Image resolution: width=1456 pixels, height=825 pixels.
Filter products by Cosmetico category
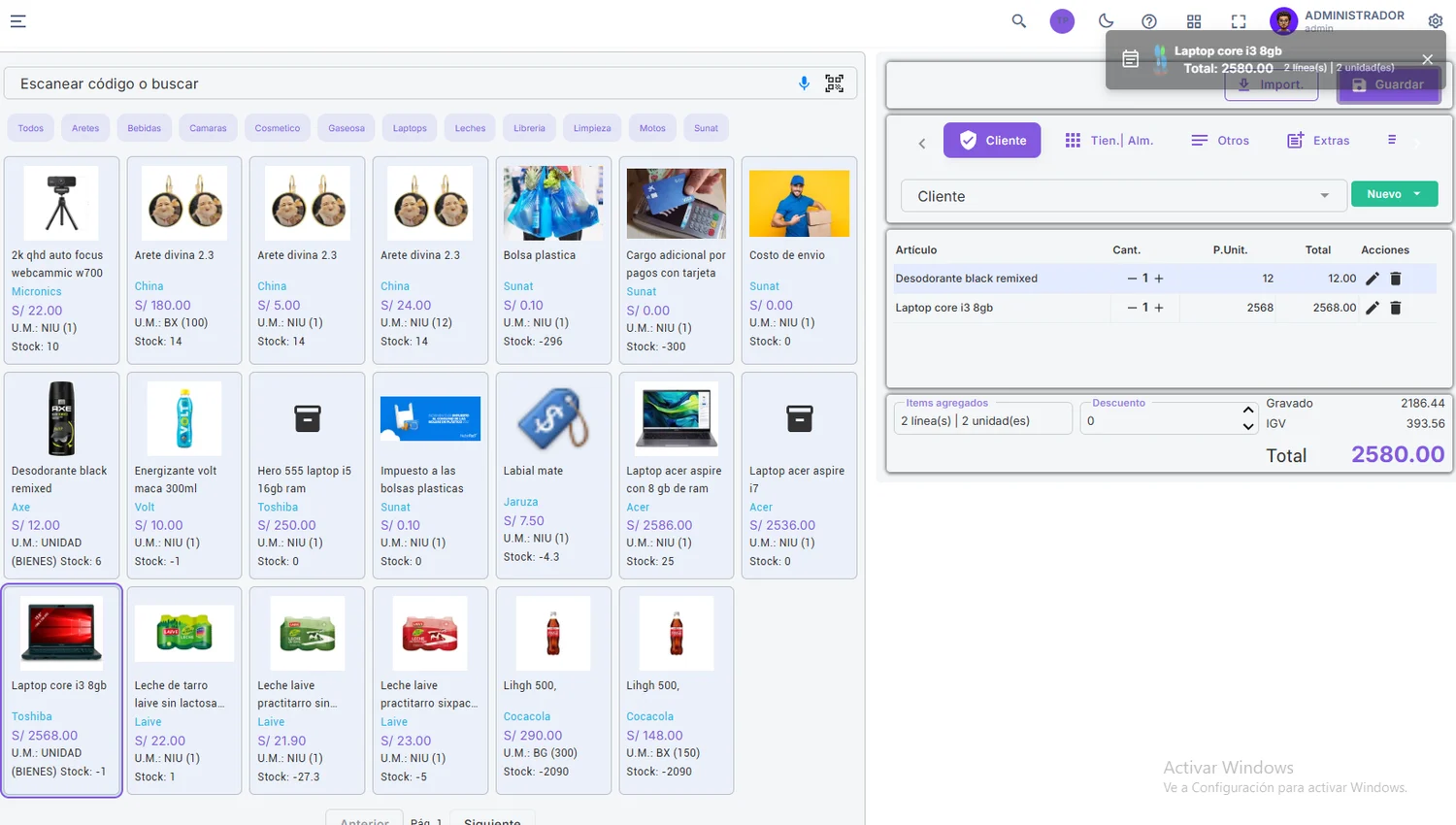[x=278, y=128]
